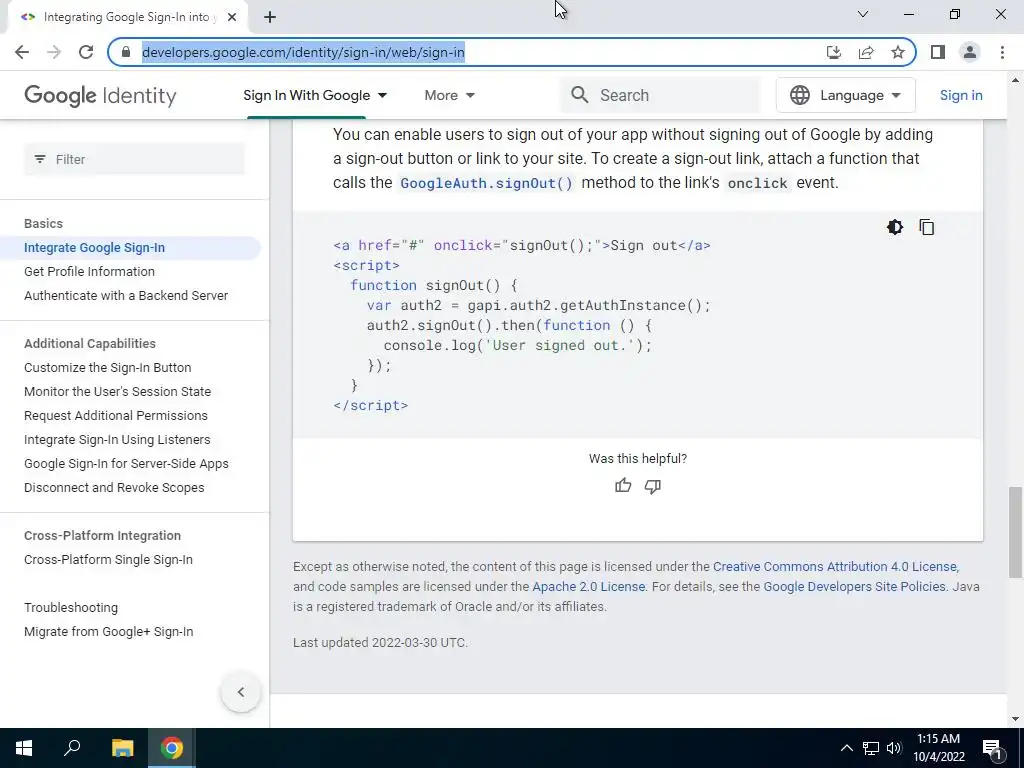Open the Chrome profile menu
The height and width of the screenshot is (768, 1024).
pyautogui.click(x=970, y=52)
